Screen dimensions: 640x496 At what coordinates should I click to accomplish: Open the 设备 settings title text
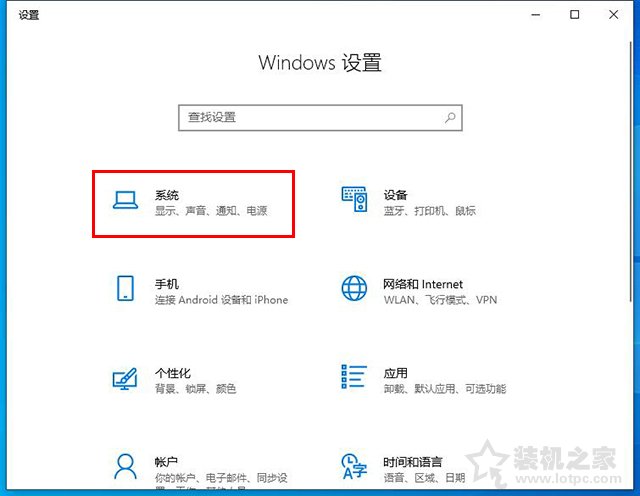pyautogui.click(x=395, y=195)
